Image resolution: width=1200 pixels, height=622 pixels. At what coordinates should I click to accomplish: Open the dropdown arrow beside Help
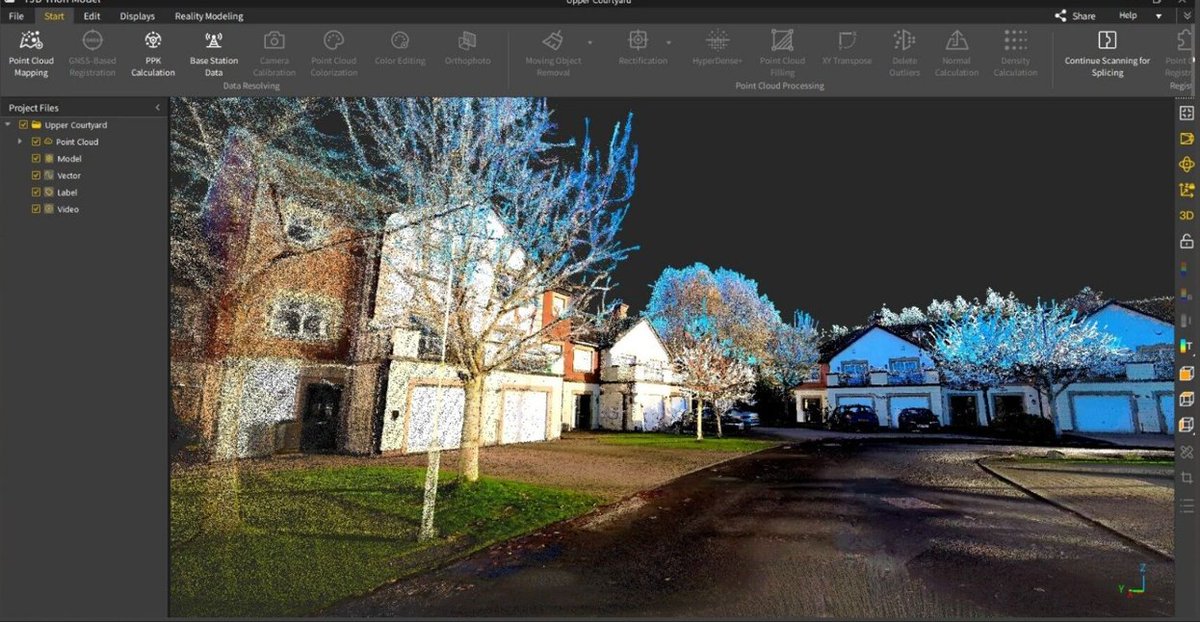[1159, 16]
